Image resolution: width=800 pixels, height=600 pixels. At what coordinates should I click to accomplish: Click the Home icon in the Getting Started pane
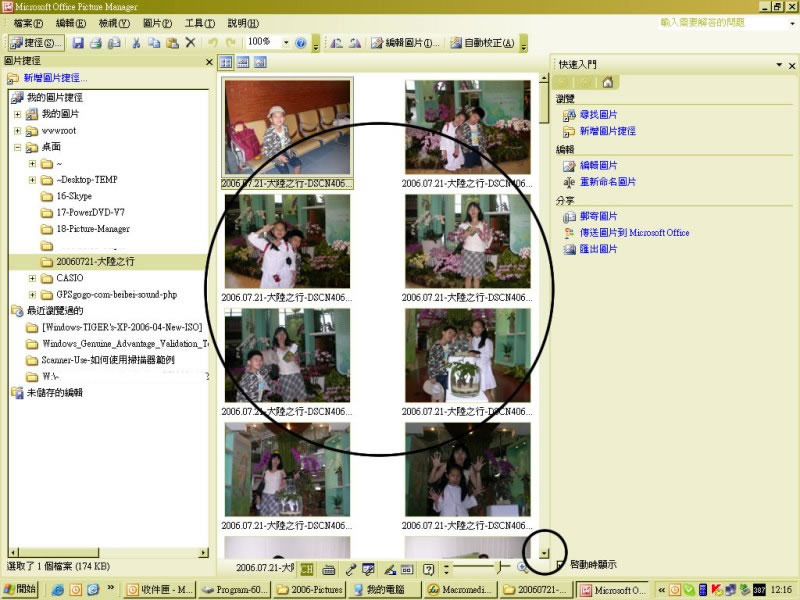(x=607, y=82)
